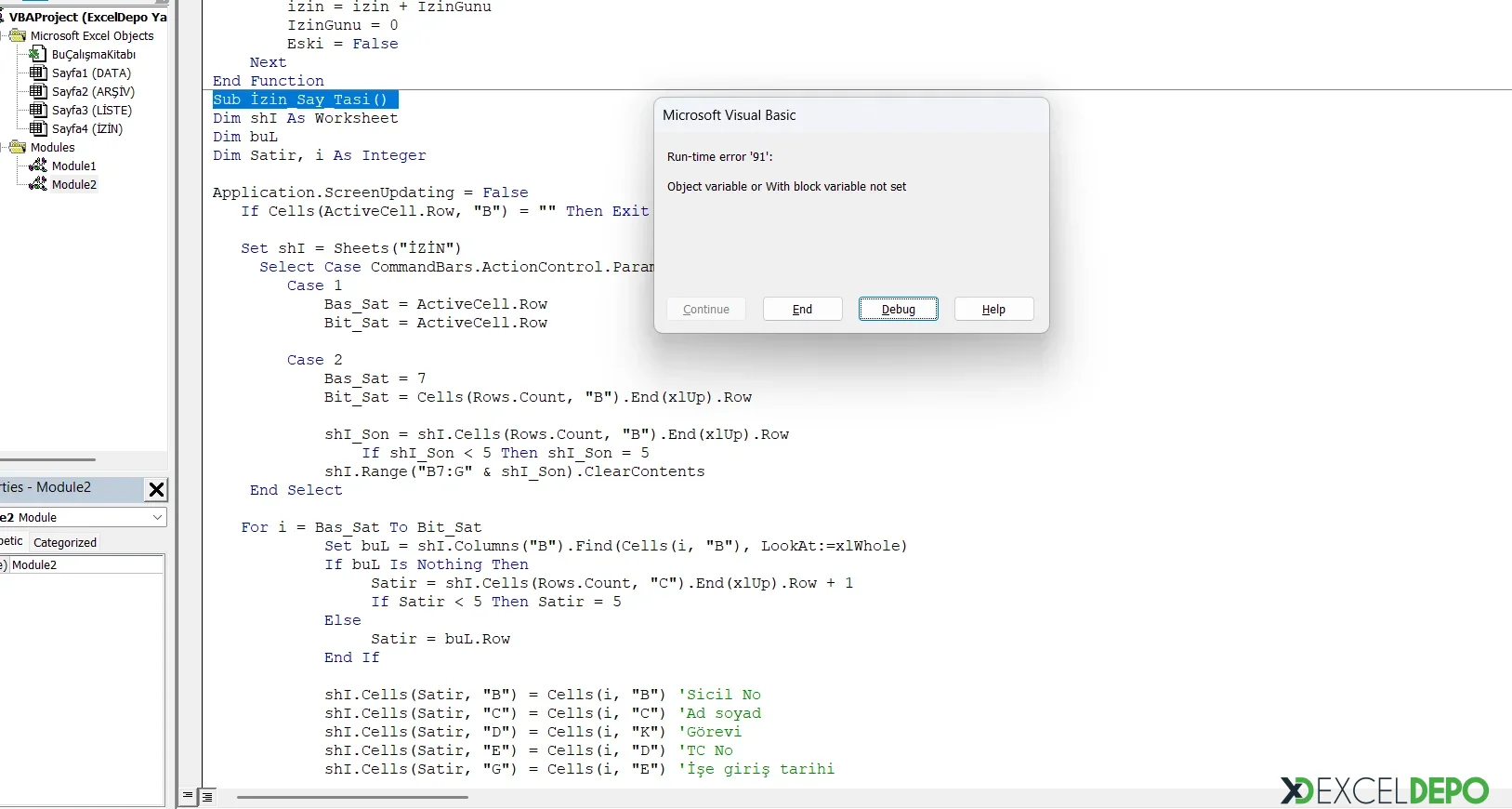Select Sayfa2 (ARŞİV) sheet icon
This screenshot has width=1512, height=809.
point(38,91)
